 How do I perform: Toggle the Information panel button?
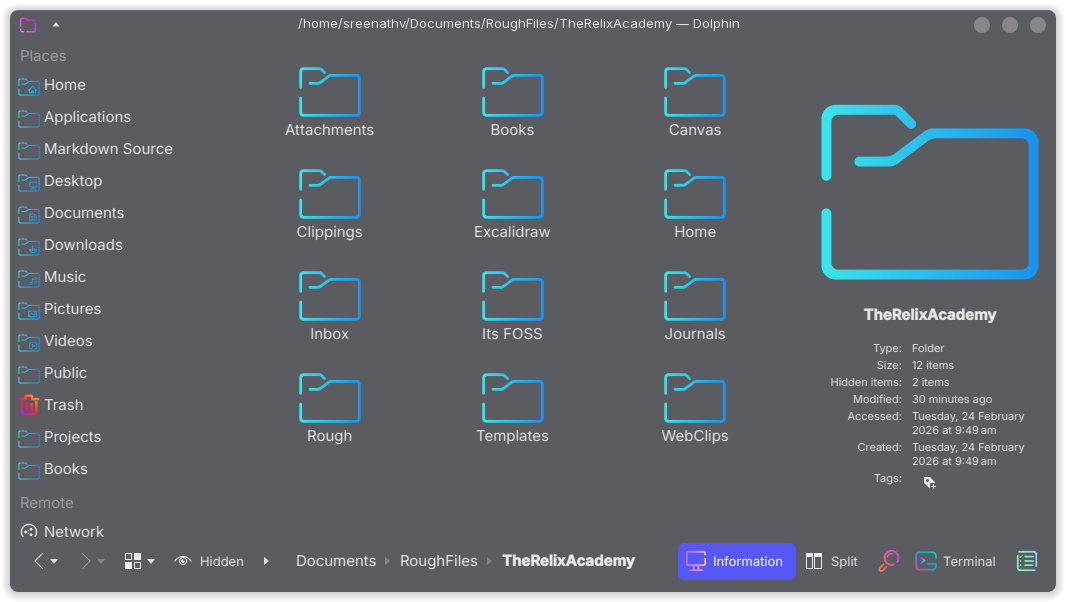pos(736,561)
